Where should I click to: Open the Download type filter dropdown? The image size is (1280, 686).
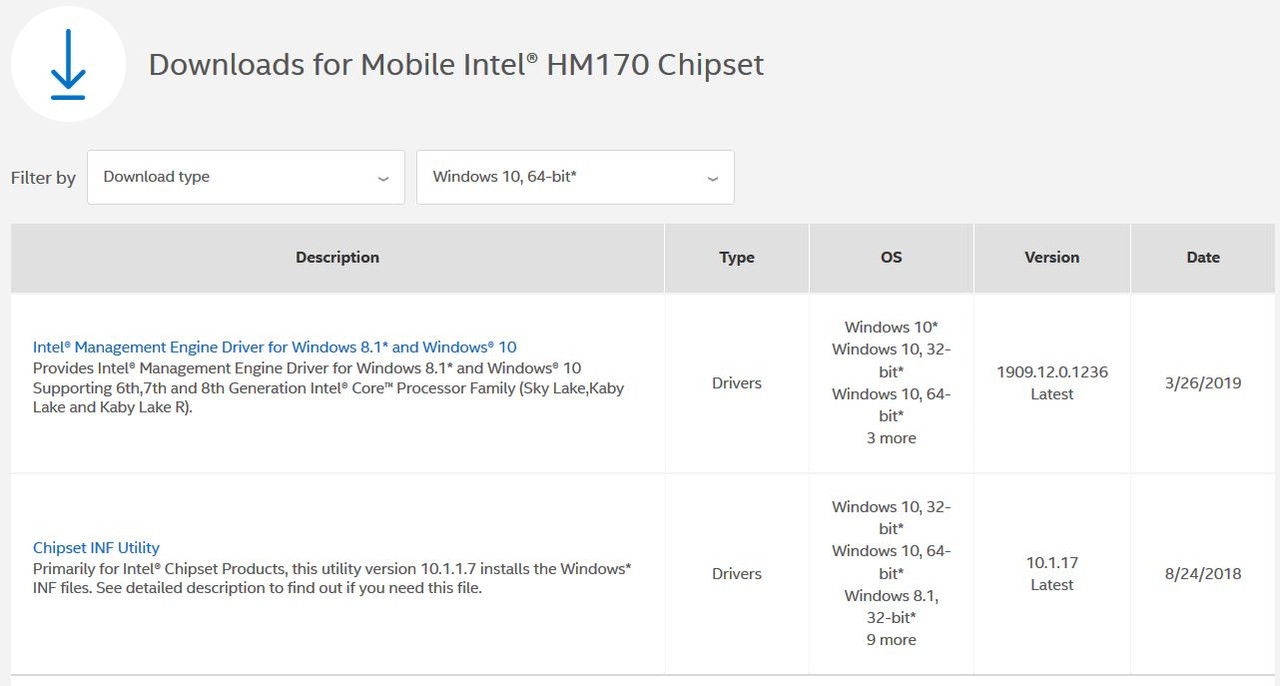pyautogui.click(x=246, y=177)
